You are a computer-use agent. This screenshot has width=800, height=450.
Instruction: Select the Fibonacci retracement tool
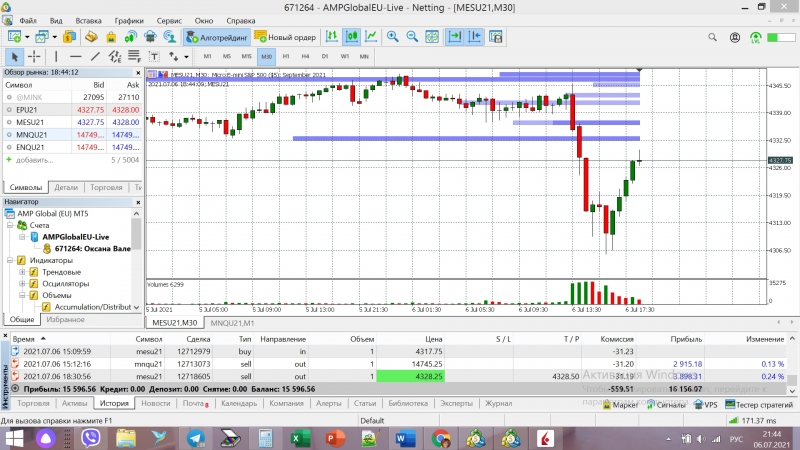pyautogui.click(x=134, y=57)
